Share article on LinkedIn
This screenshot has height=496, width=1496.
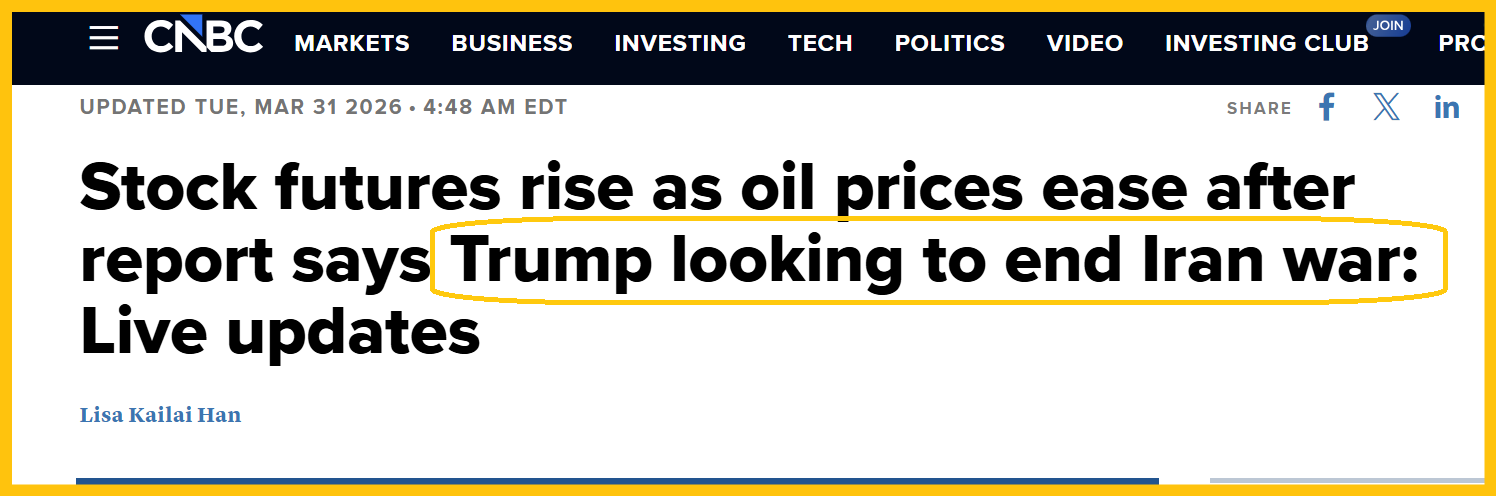(x=1446, y=107)
